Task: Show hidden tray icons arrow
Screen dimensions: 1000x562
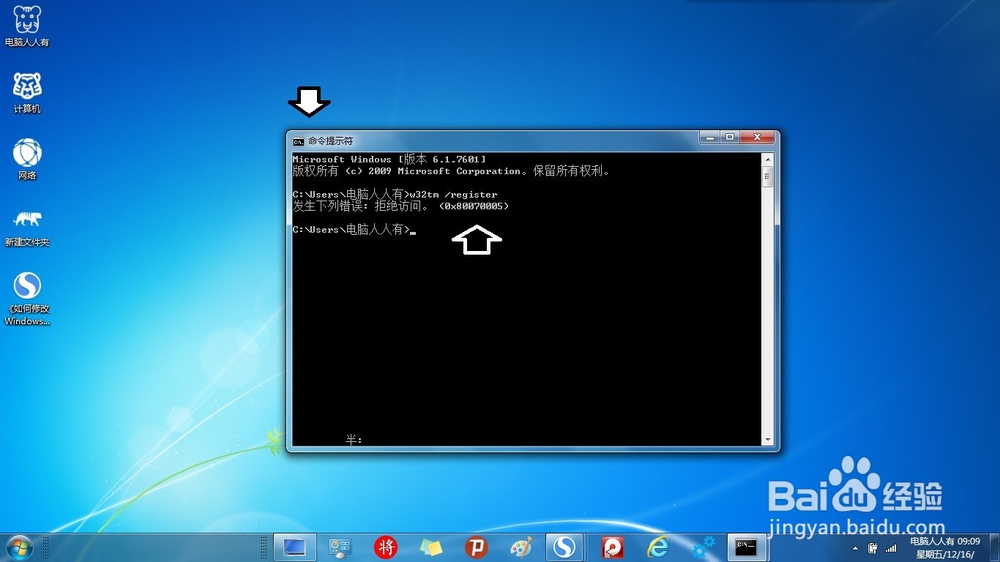Action: click(855, 548)
